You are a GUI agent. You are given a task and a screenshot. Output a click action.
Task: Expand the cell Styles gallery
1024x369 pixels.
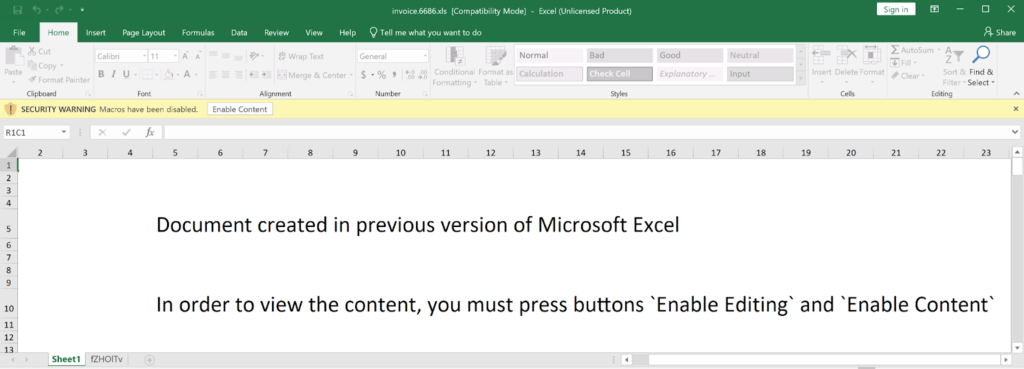coord(801,78)
